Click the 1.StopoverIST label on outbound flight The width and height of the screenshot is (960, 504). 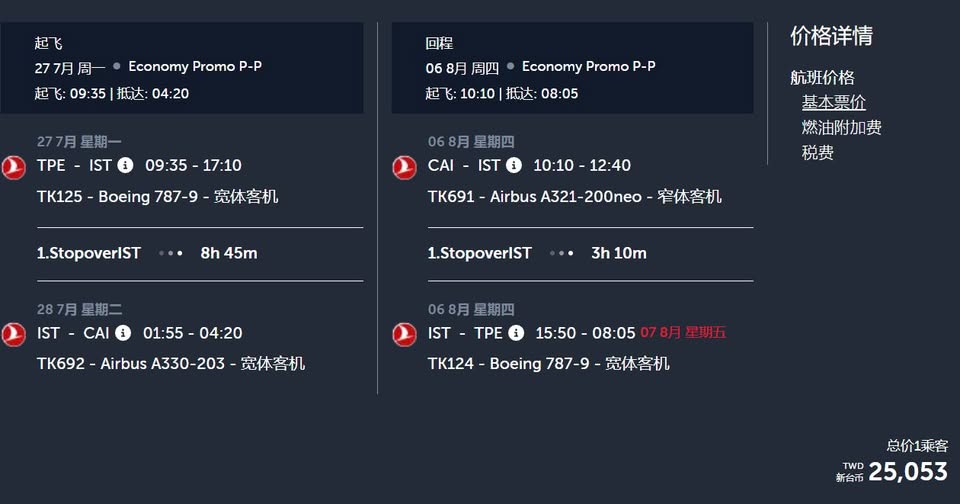[x=89, y=253]
